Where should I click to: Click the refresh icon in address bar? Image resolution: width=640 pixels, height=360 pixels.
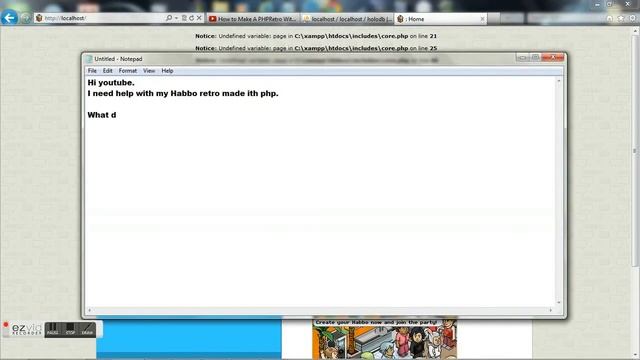(191, 18)
